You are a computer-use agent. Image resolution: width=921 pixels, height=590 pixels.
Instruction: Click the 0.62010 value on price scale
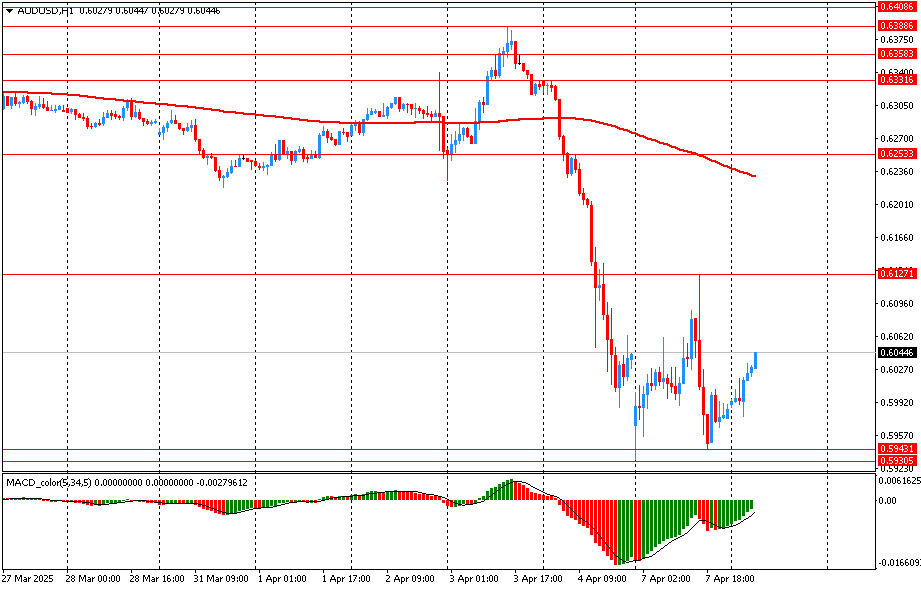point(897,205)
